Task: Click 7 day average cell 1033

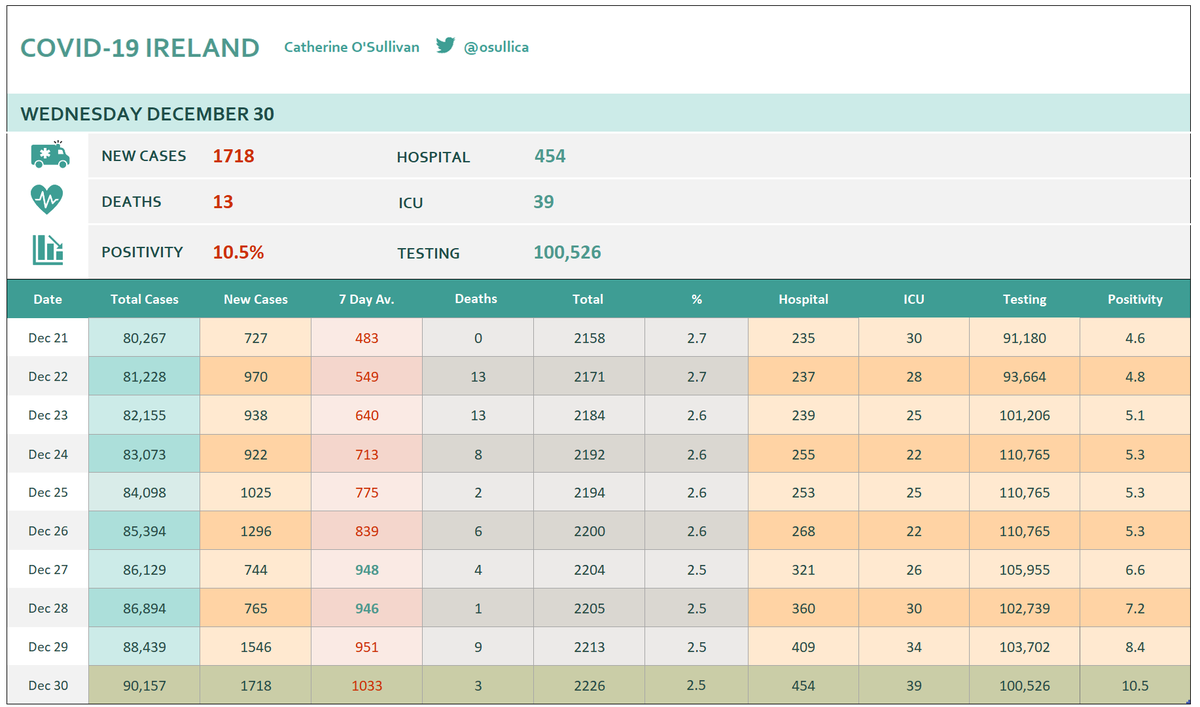Action: pos(366,685)
